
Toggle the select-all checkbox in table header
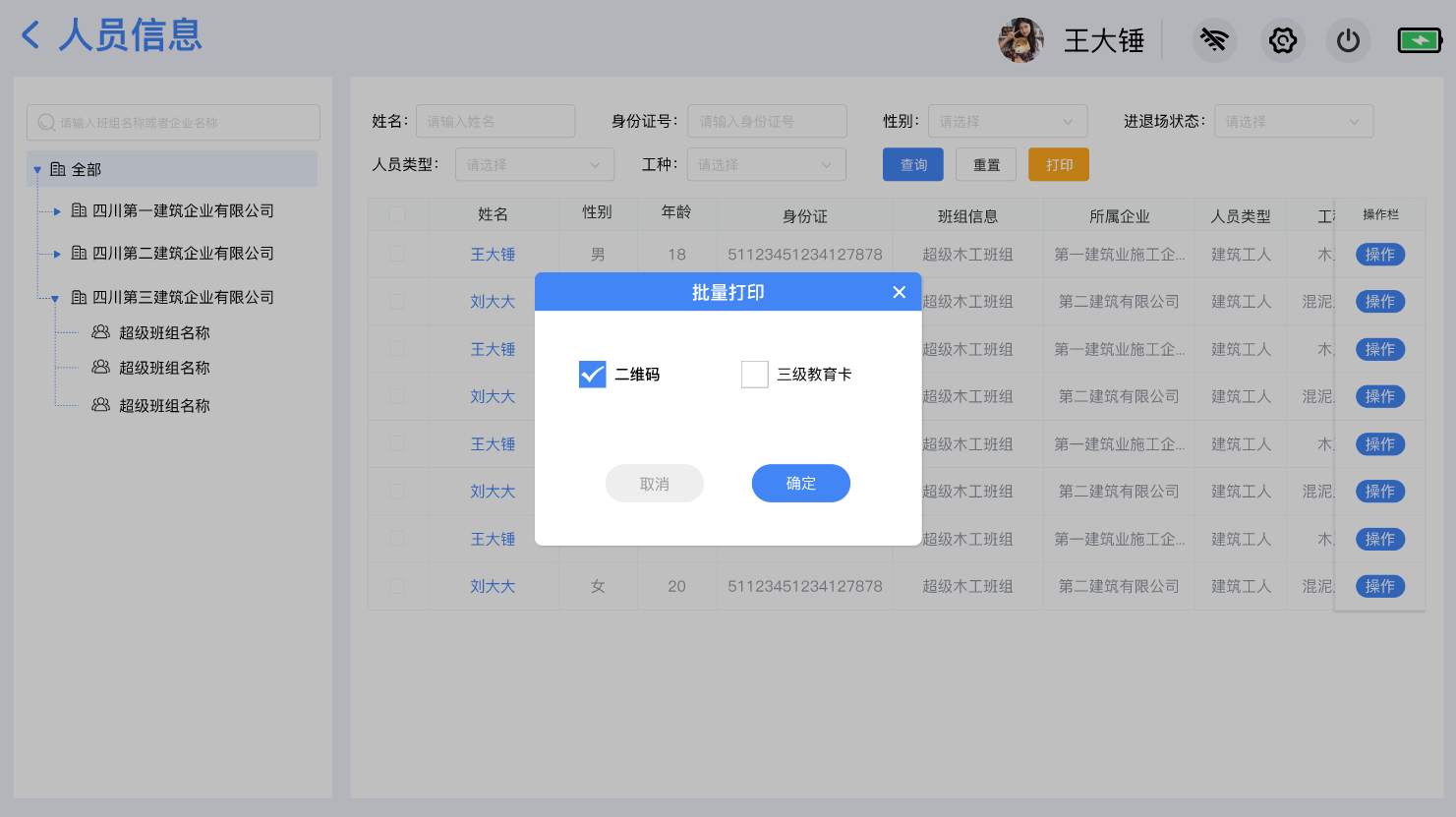coord(397,214)
